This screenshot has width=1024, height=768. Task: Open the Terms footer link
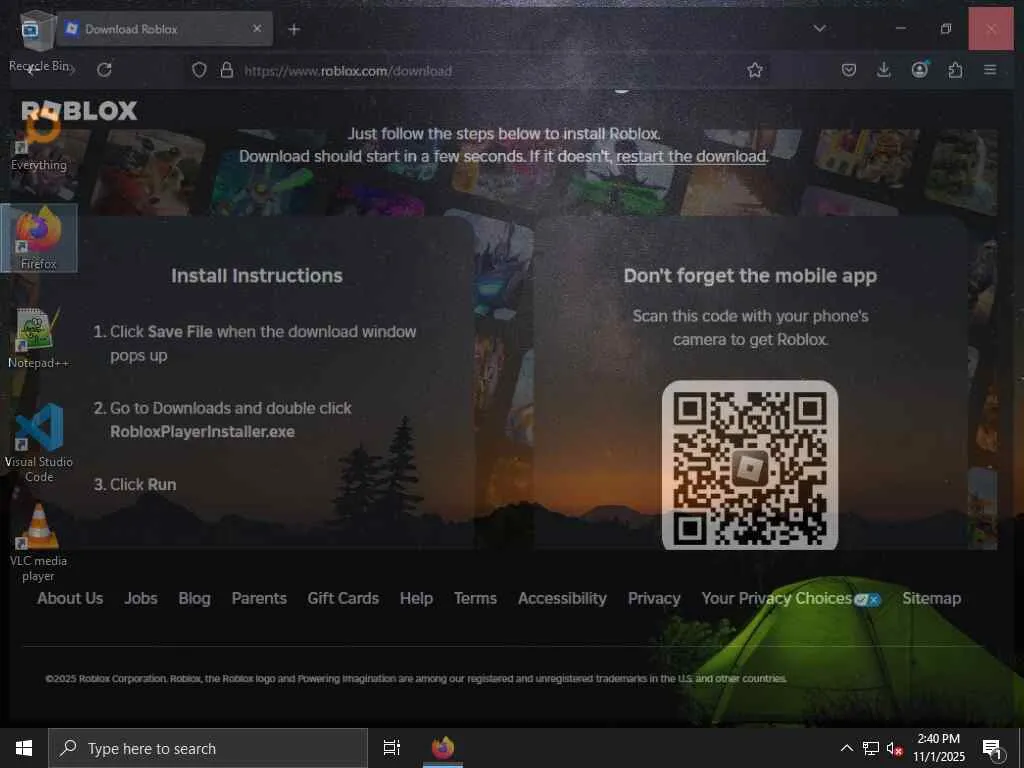[x=475, y=598]
